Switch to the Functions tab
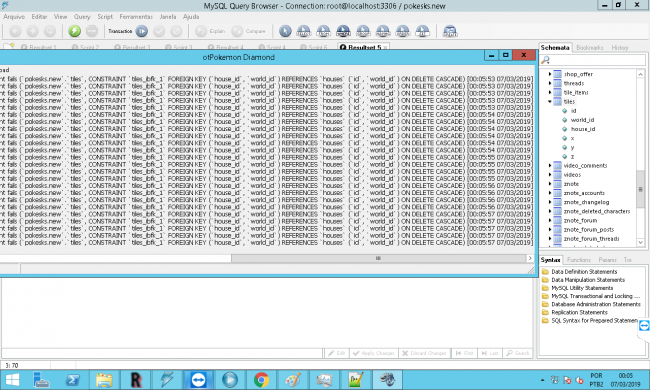 579,260
